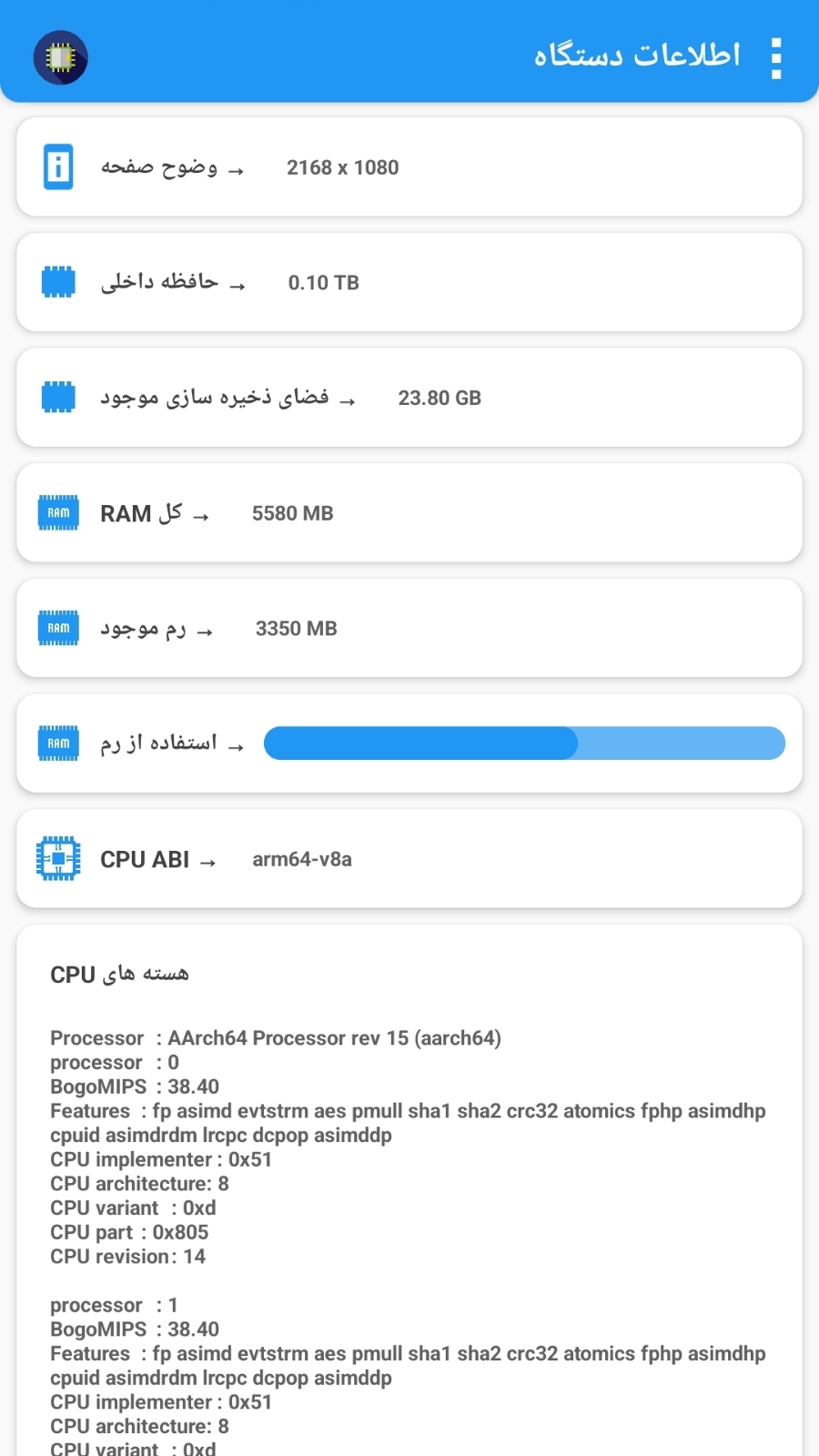Click the available RAM icon

click(x=58, y=628)
